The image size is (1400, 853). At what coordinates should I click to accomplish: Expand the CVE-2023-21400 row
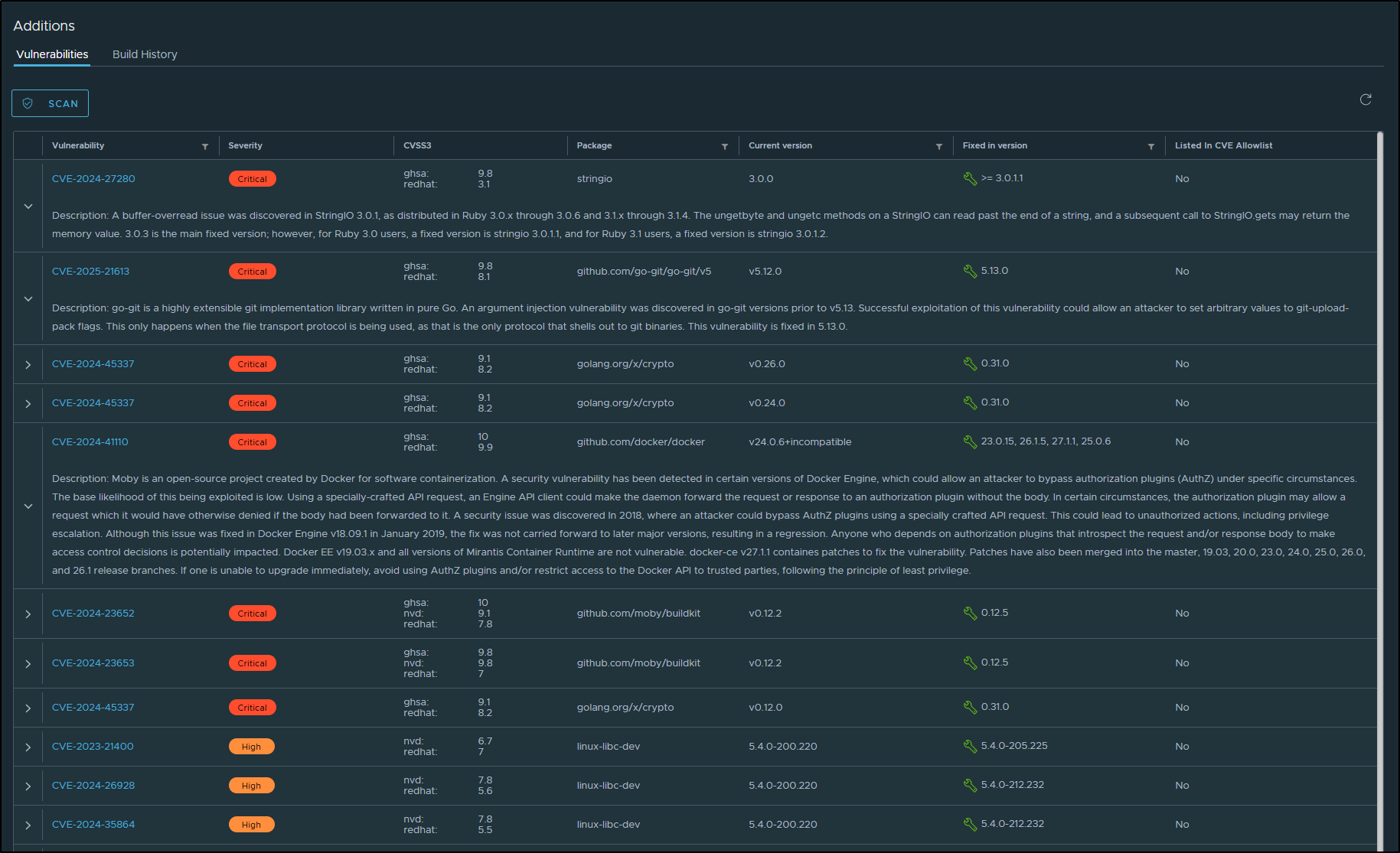(28, 747)
